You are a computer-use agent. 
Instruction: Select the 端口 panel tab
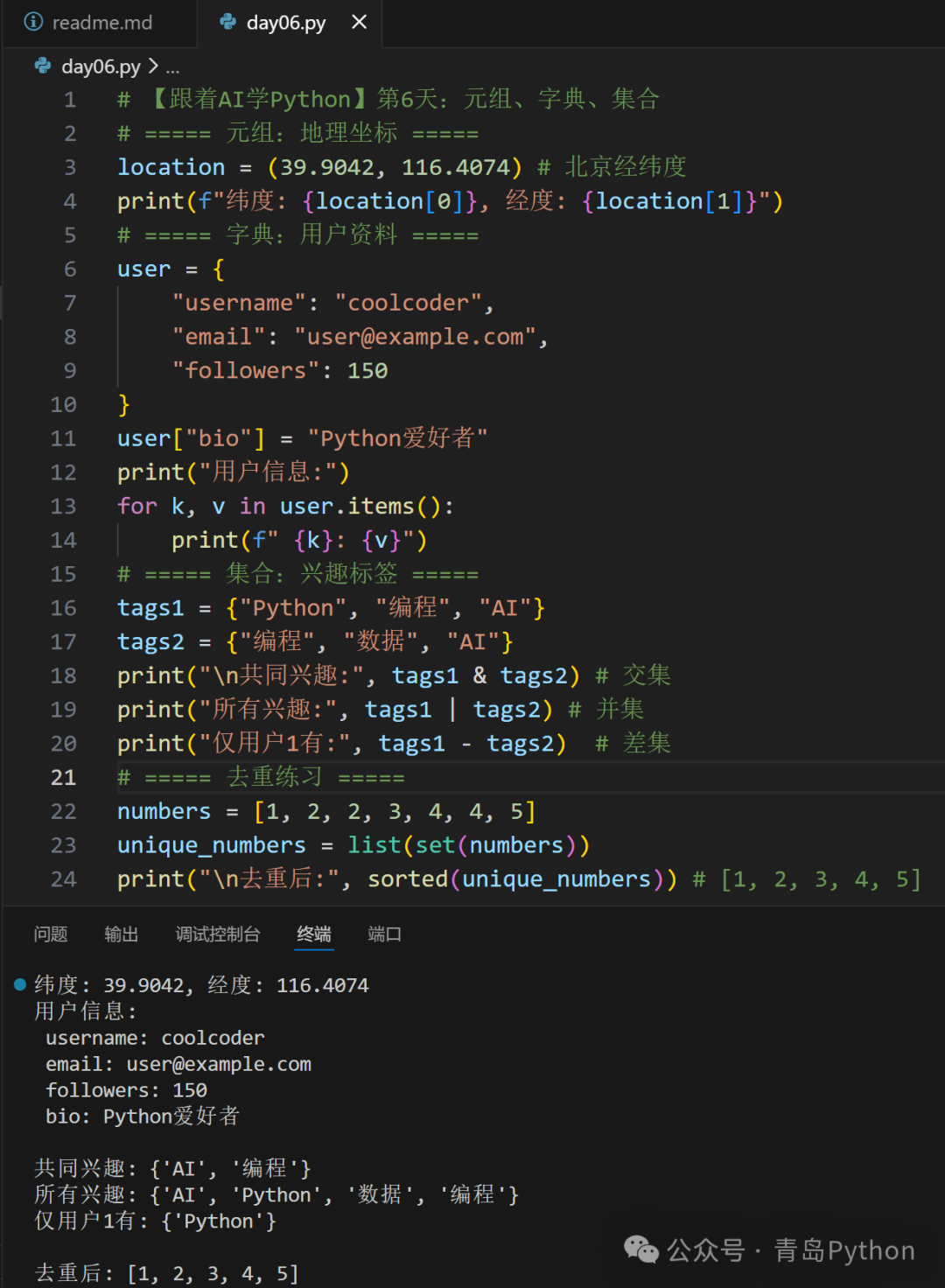[383, 934]
